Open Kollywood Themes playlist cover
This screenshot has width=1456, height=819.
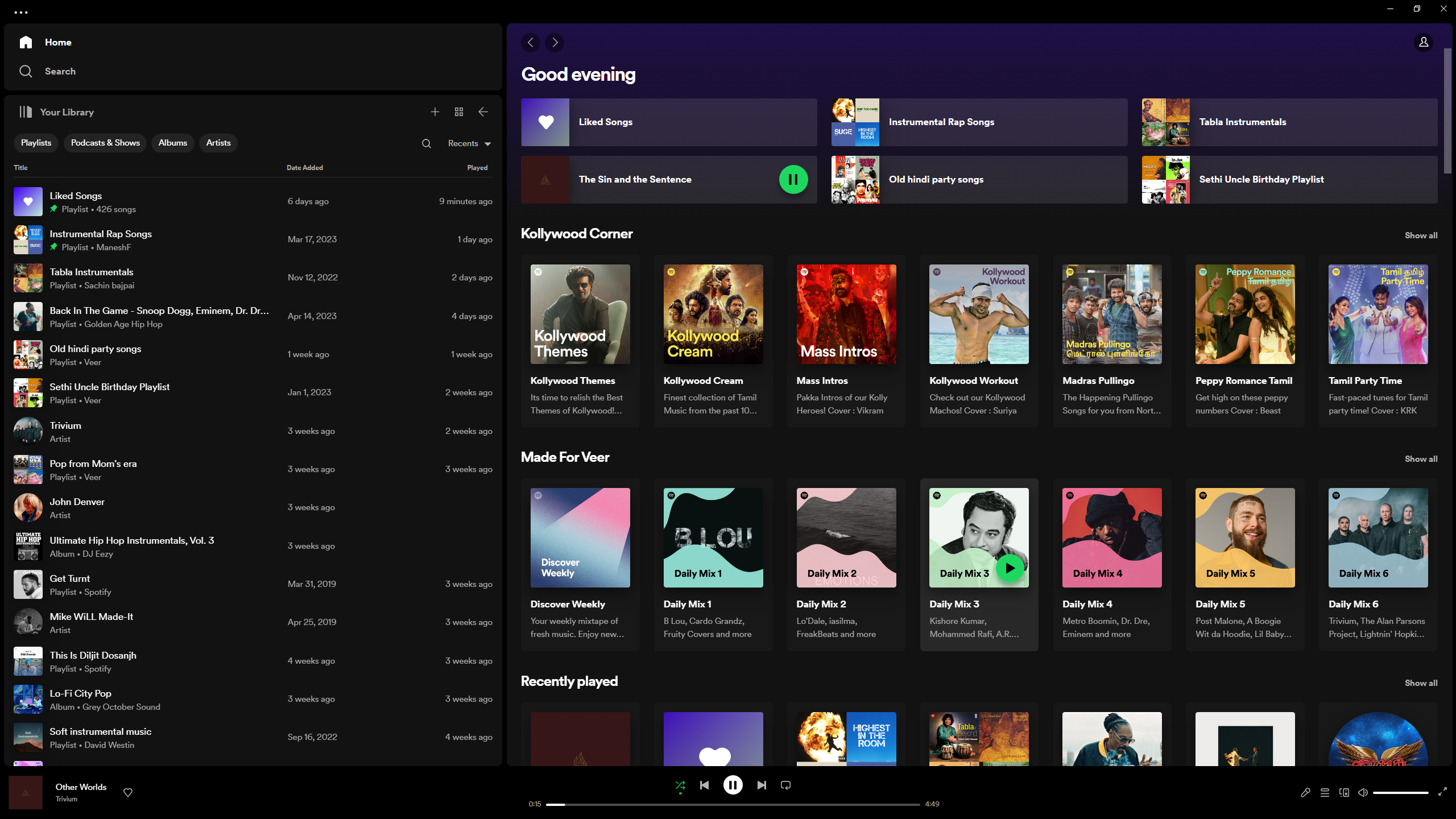[580, 314]
